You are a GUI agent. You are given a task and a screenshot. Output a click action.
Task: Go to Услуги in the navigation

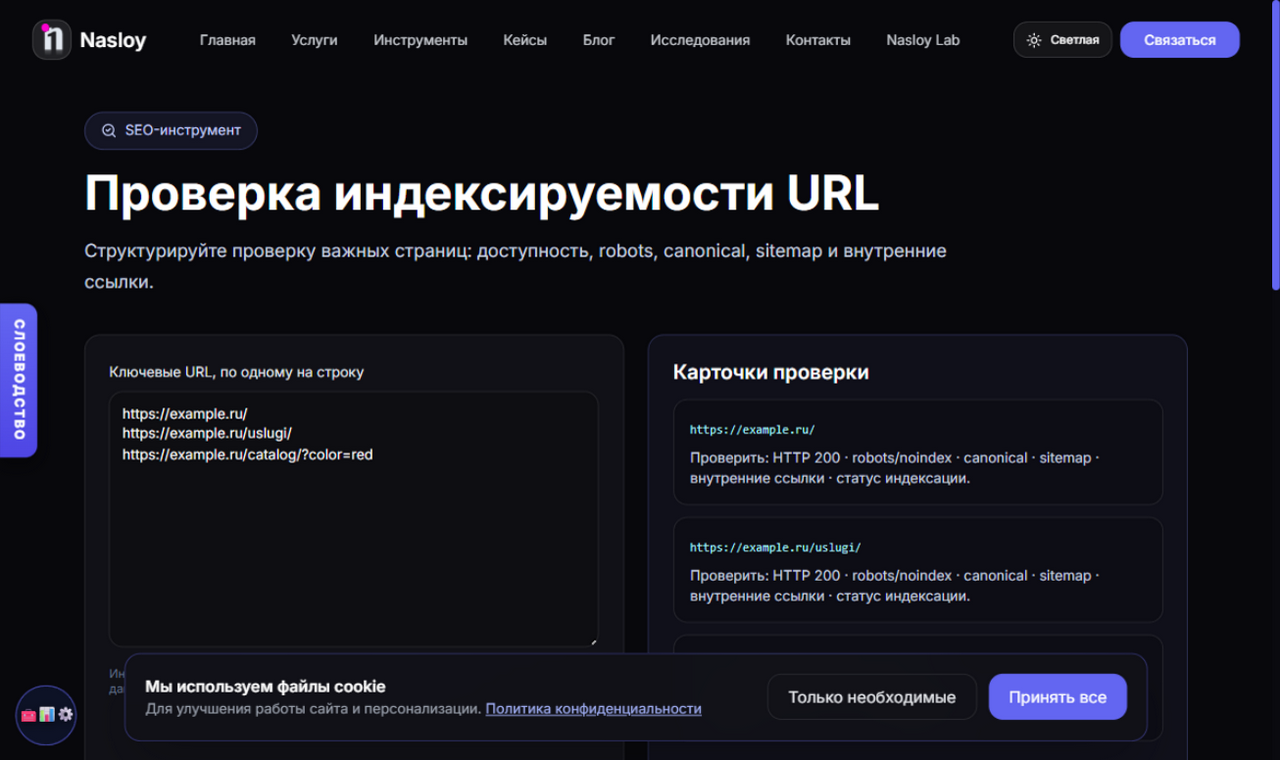coord(314,40)
